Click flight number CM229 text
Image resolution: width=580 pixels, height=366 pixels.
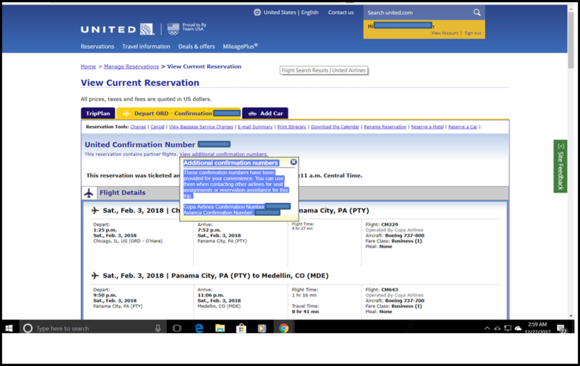click(x=390, y=224)
